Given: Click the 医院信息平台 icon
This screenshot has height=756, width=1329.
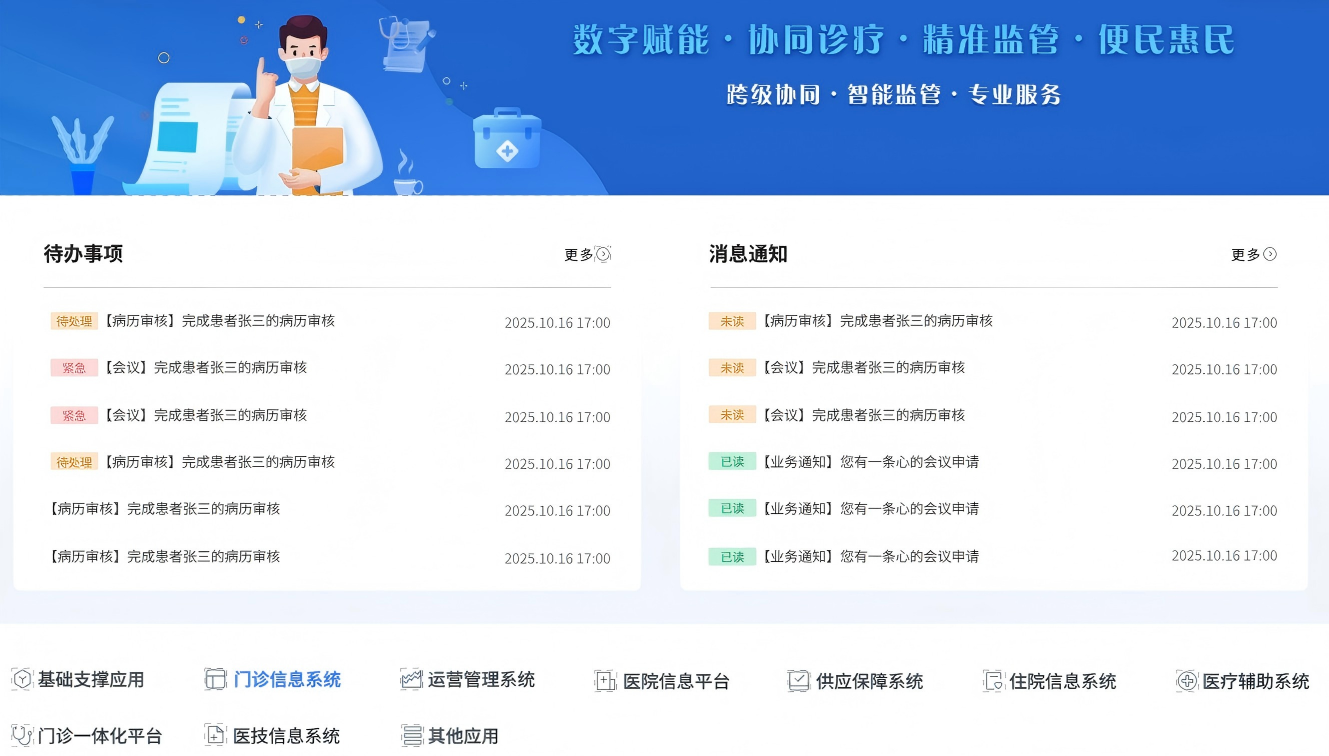Looking at the screenshot, I should coord(605,681).
